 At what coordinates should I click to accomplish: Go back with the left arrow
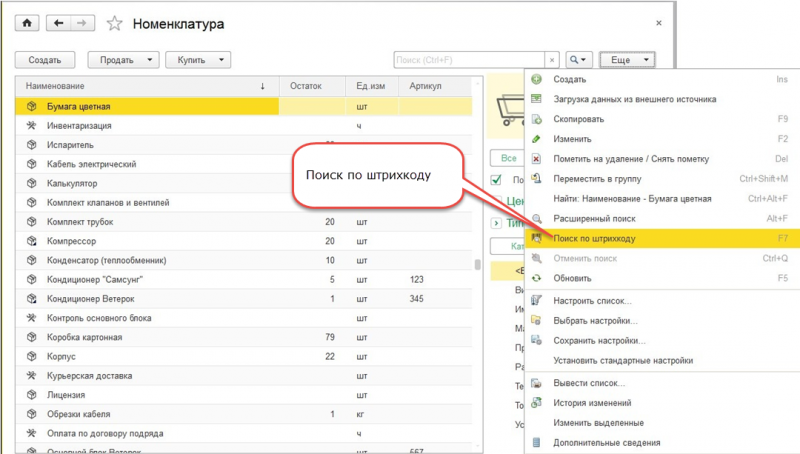tap(59, 22)
